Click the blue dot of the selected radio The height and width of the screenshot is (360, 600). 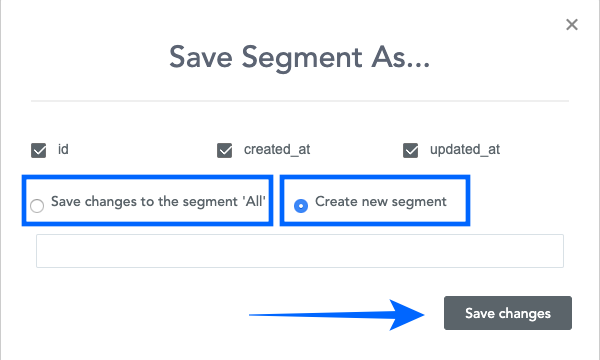pos(301,206)
